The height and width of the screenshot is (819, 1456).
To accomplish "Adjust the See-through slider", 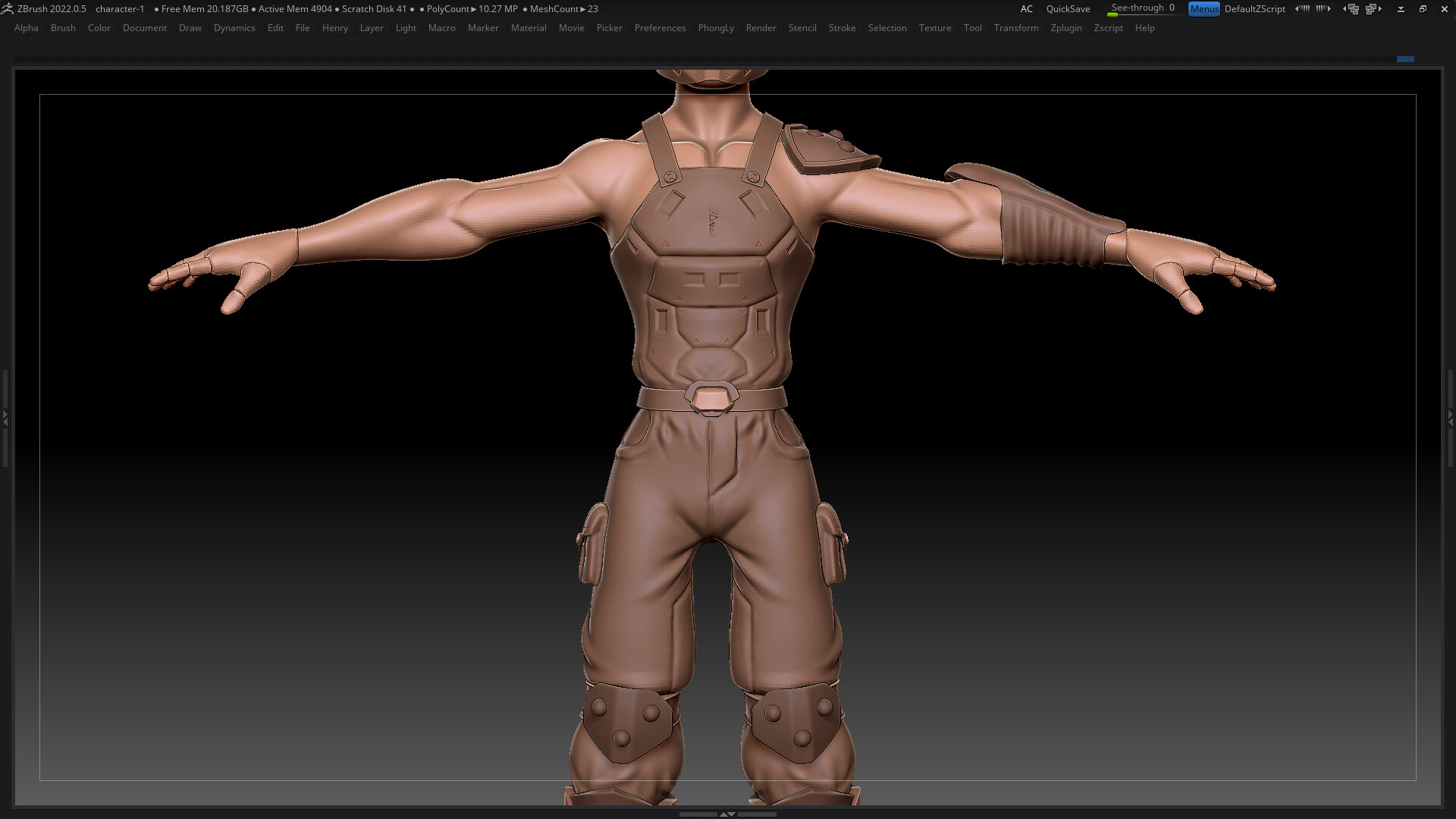I will point(1141,8).
